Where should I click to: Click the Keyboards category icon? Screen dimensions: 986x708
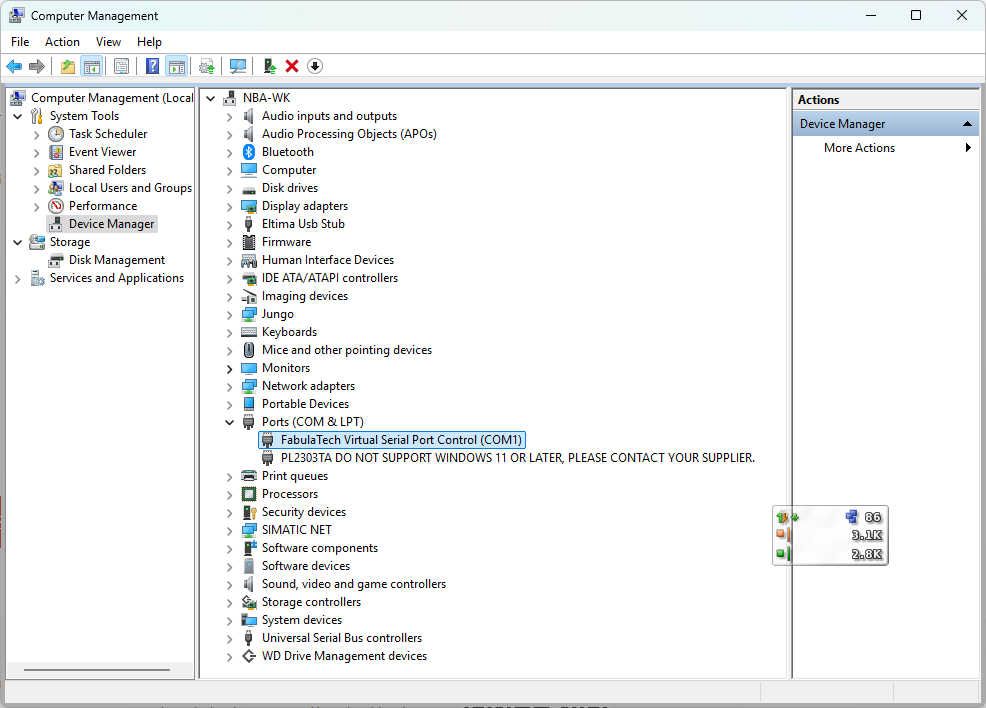coord(249,332)
